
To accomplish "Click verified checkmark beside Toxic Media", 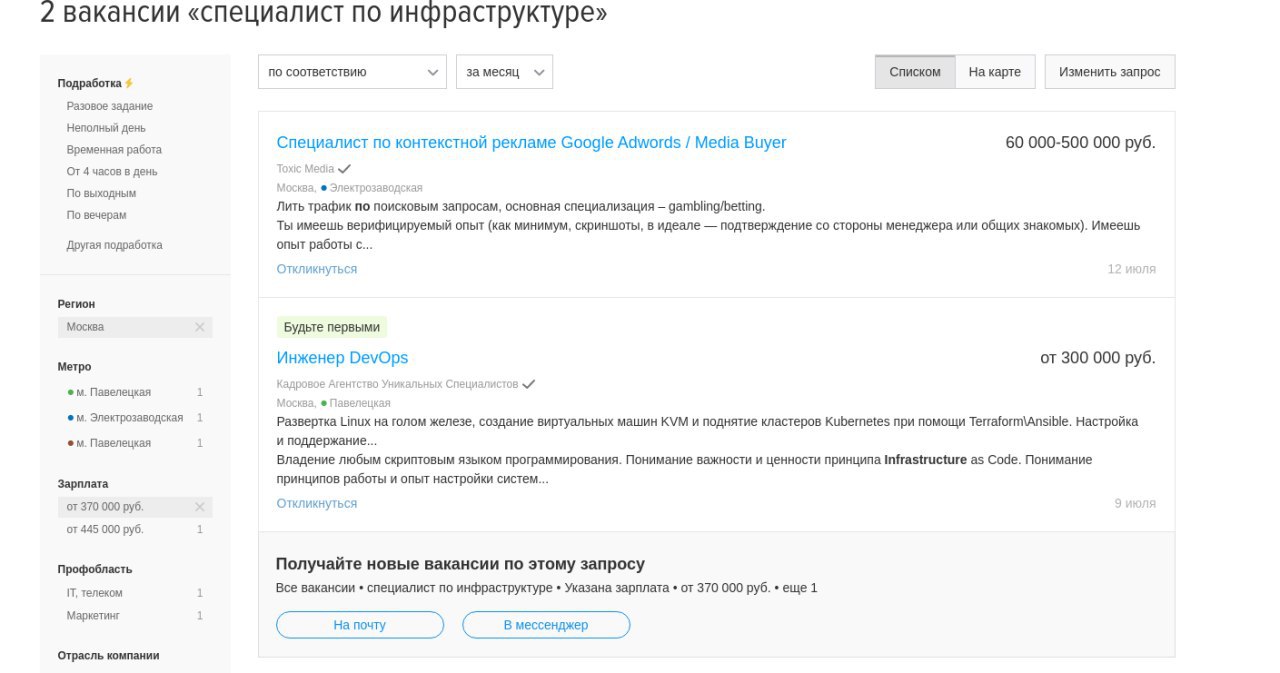I will point(345,169).
